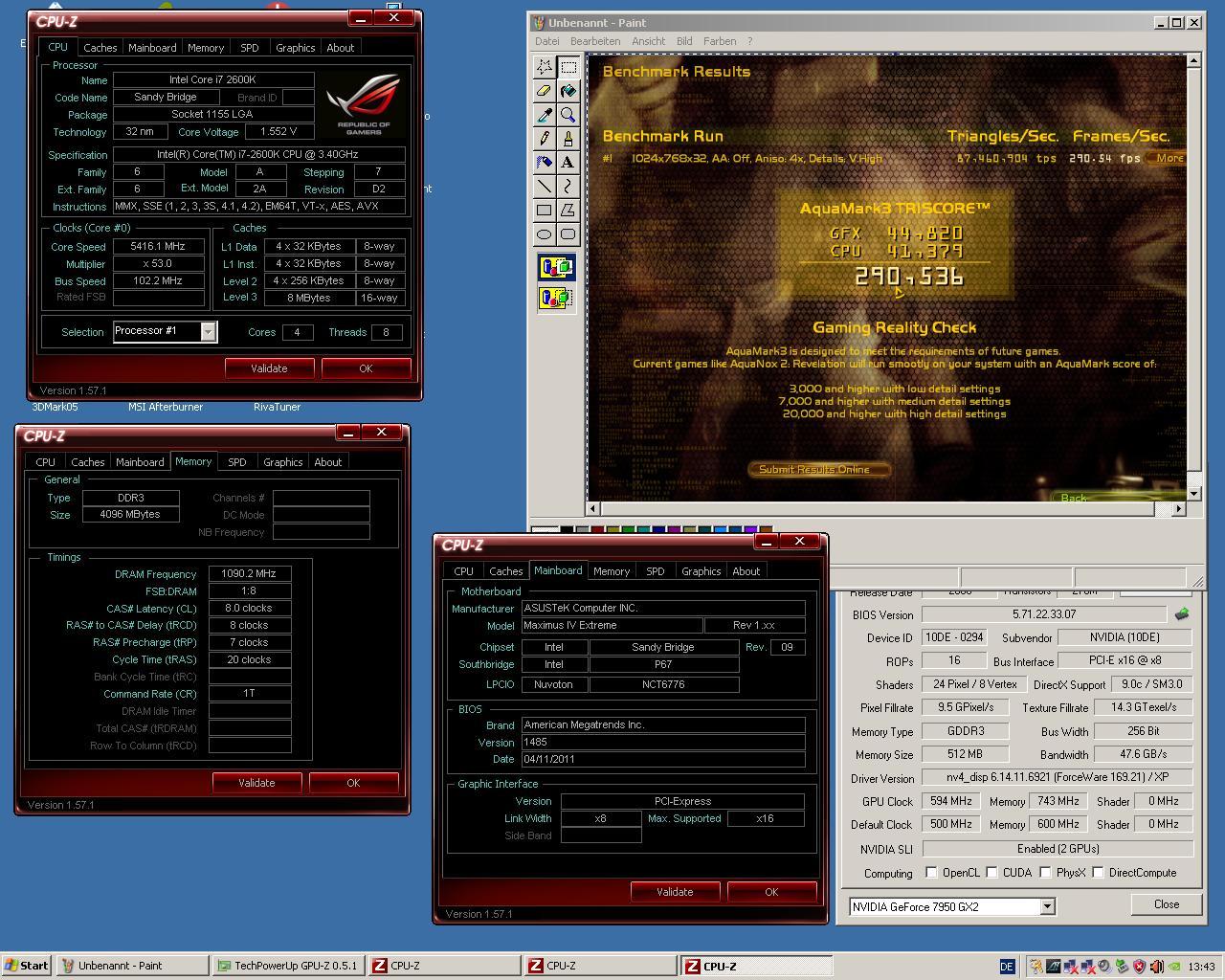Click the Core Voltage value 1.552 V

(278, 131)
